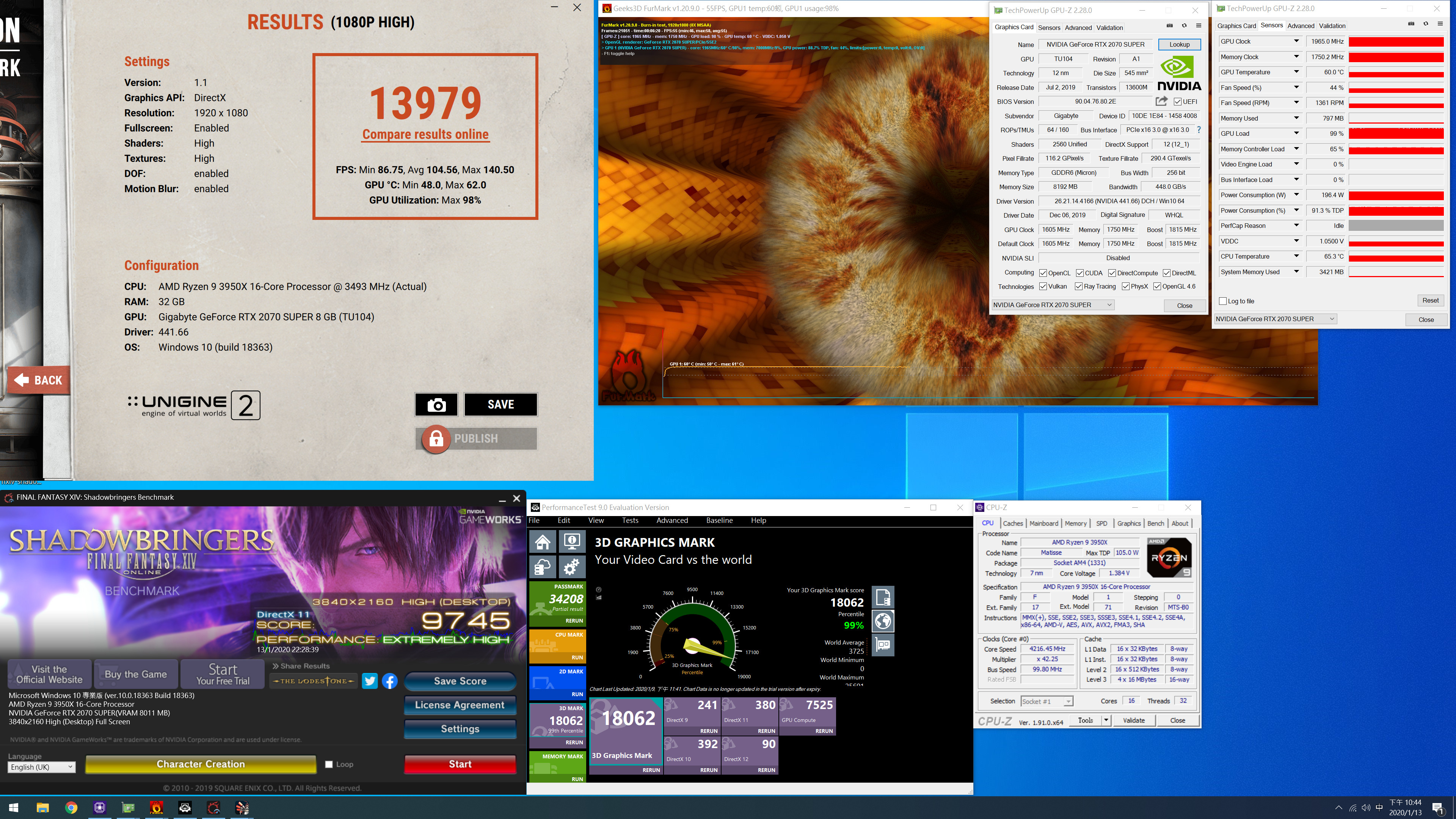Switch to the Bench tab in CPU-Z

1155,523
